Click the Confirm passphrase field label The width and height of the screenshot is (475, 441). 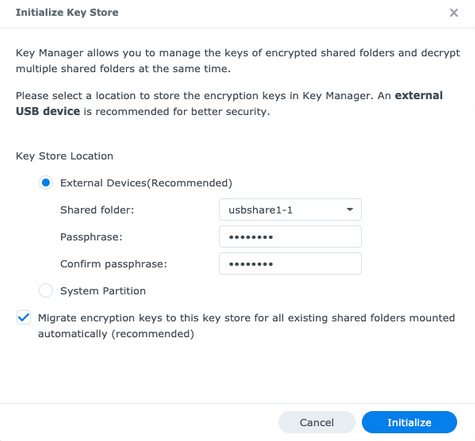114,264
